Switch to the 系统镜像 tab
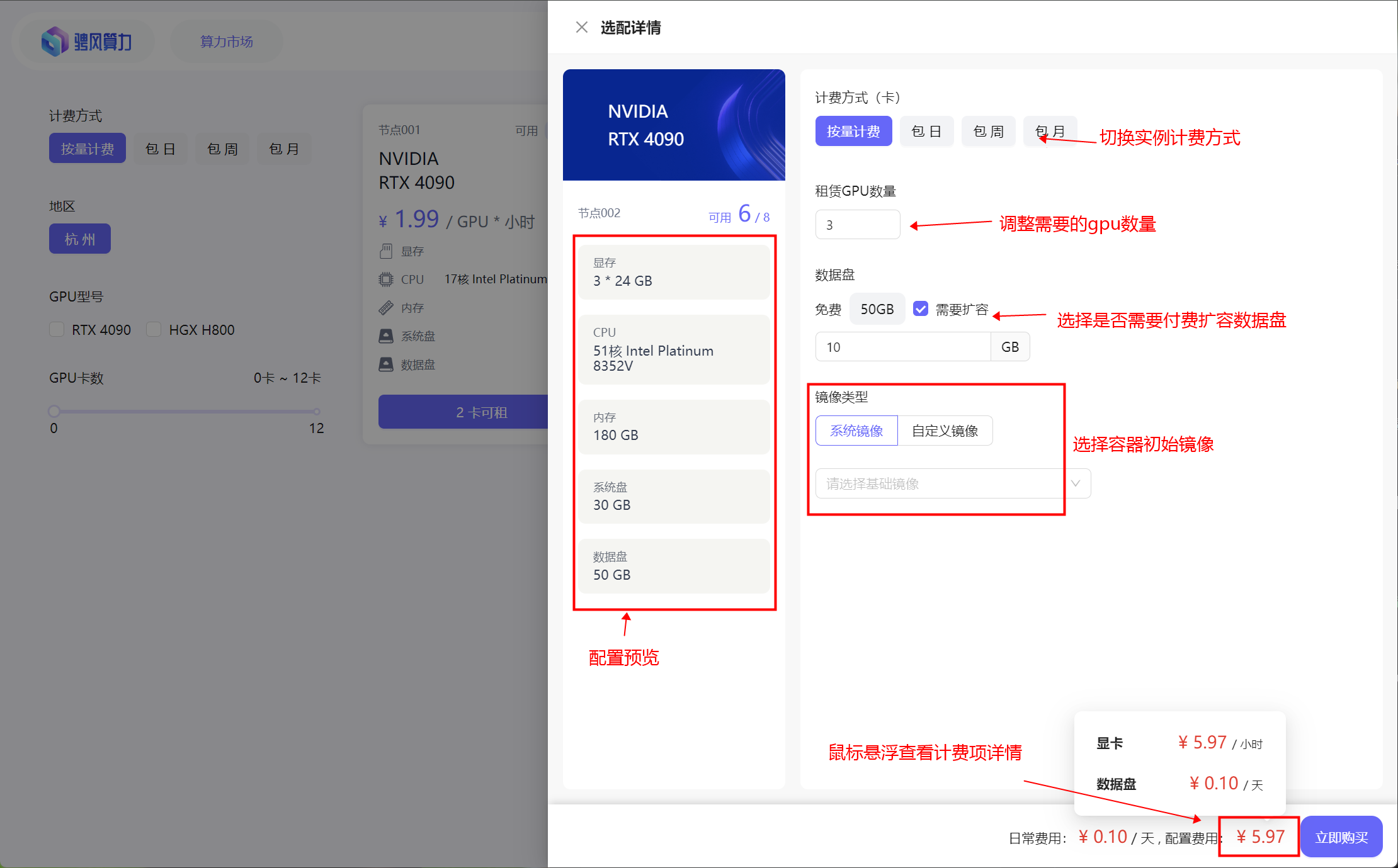Image resolution: width=1398 pixels, height=868 pixels. [856, 431]
